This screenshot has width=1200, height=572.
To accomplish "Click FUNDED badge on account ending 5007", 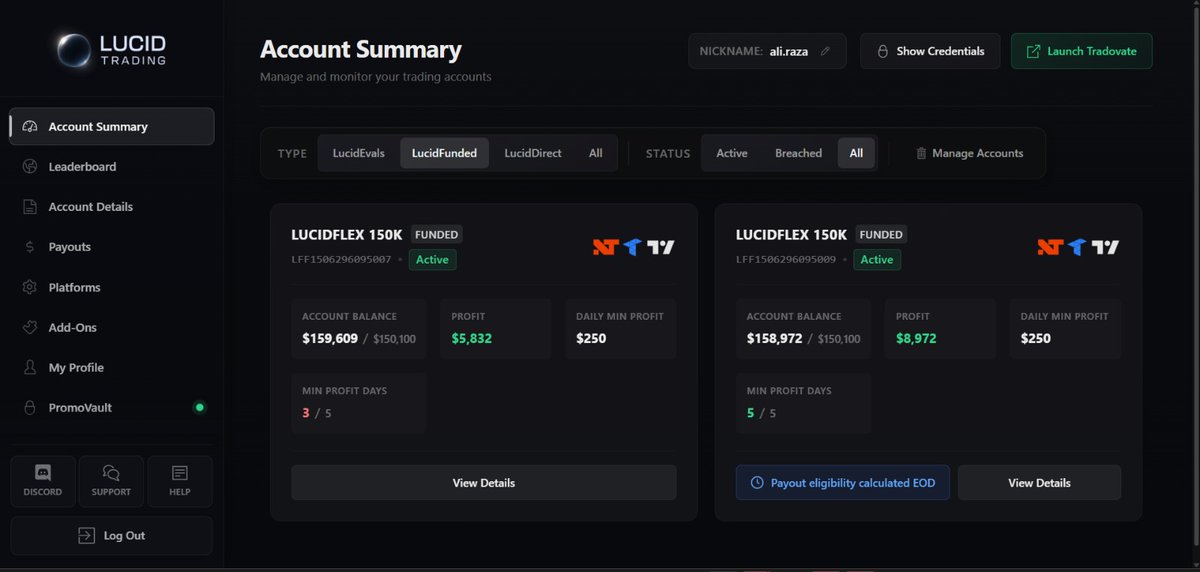I will [437, 235].
